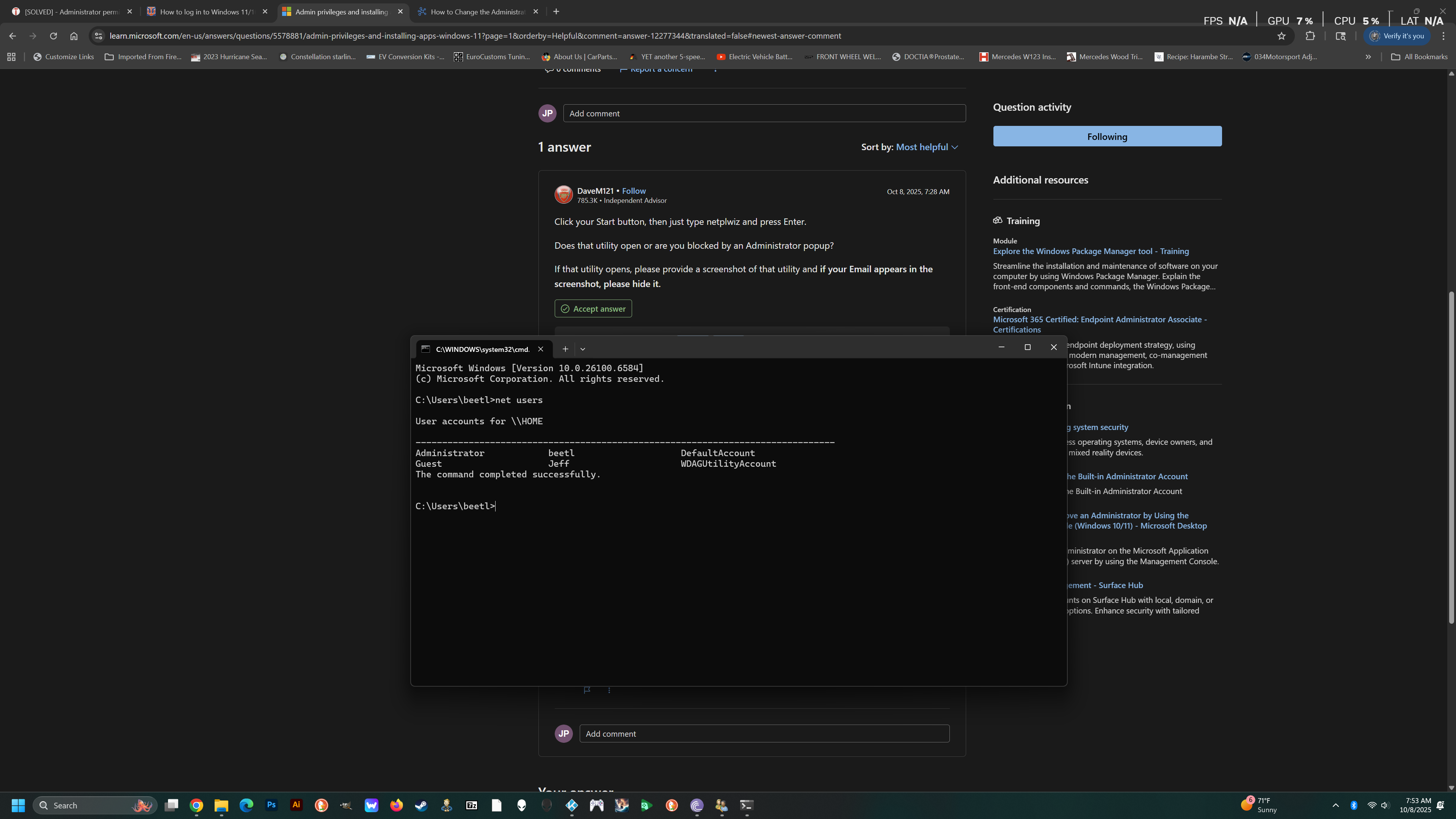
Task: Open Photoshop from the taskbar
Action: [271, 805]
